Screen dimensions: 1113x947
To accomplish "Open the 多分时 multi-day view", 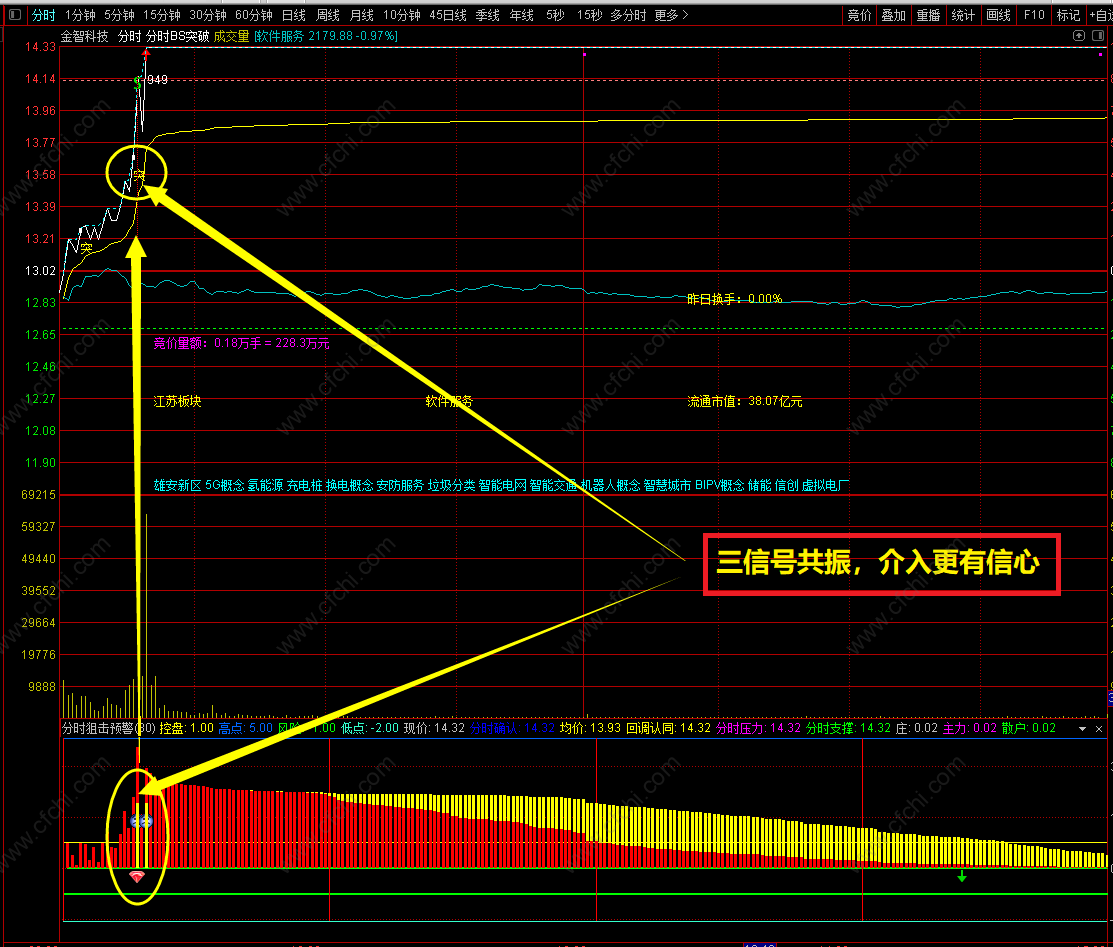I will (627, 15).
